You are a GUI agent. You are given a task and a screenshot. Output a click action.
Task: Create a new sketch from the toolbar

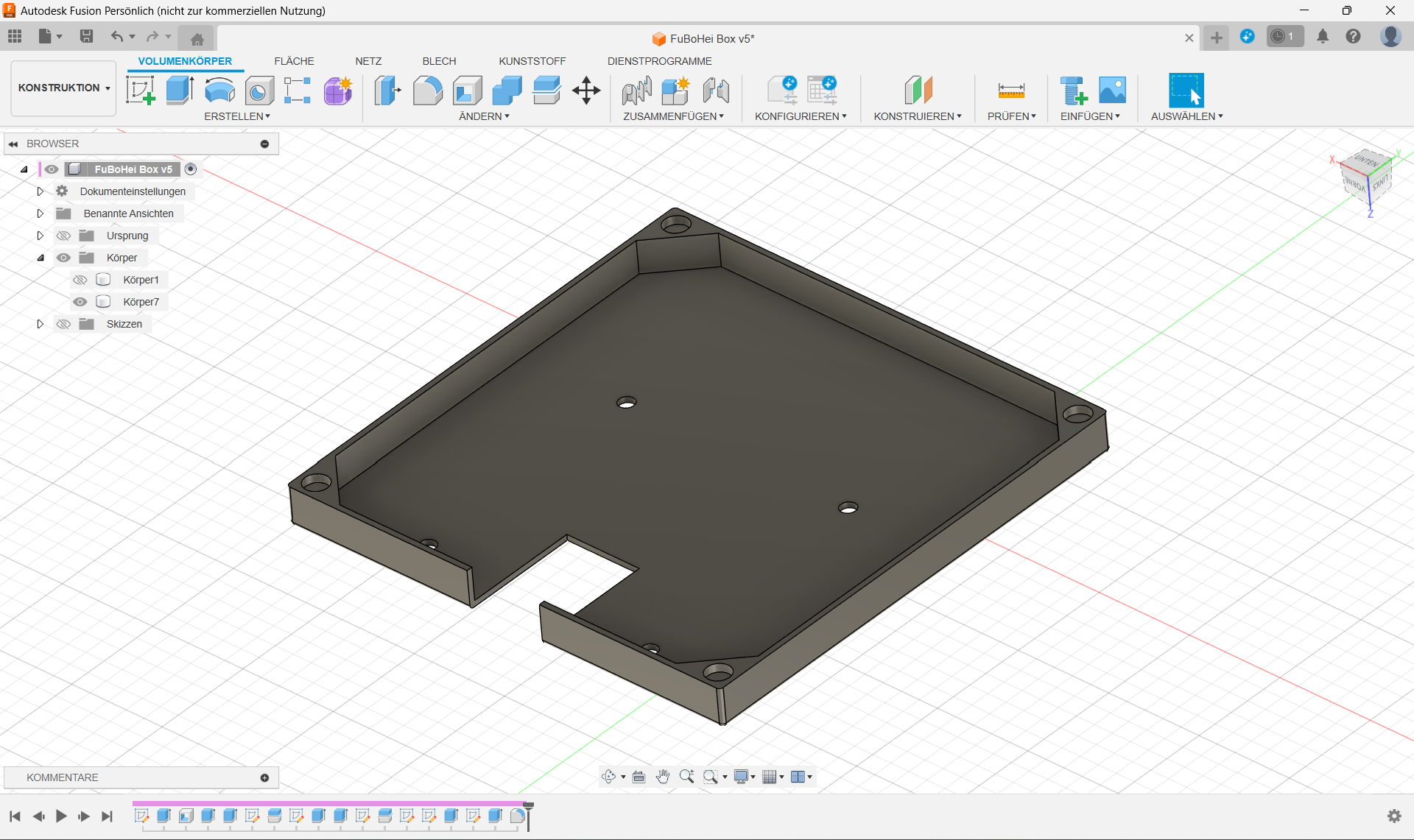[x=141, y=91]
